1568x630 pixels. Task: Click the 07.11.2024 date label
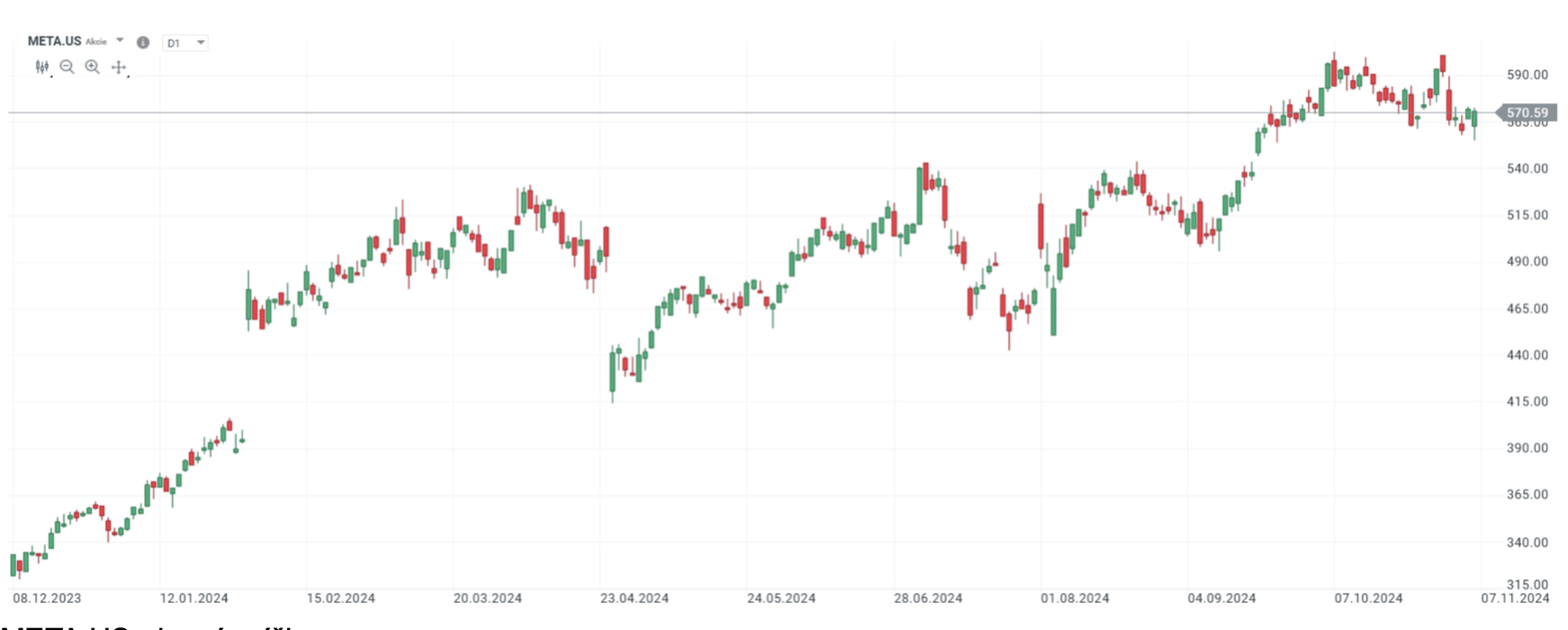1515,598
